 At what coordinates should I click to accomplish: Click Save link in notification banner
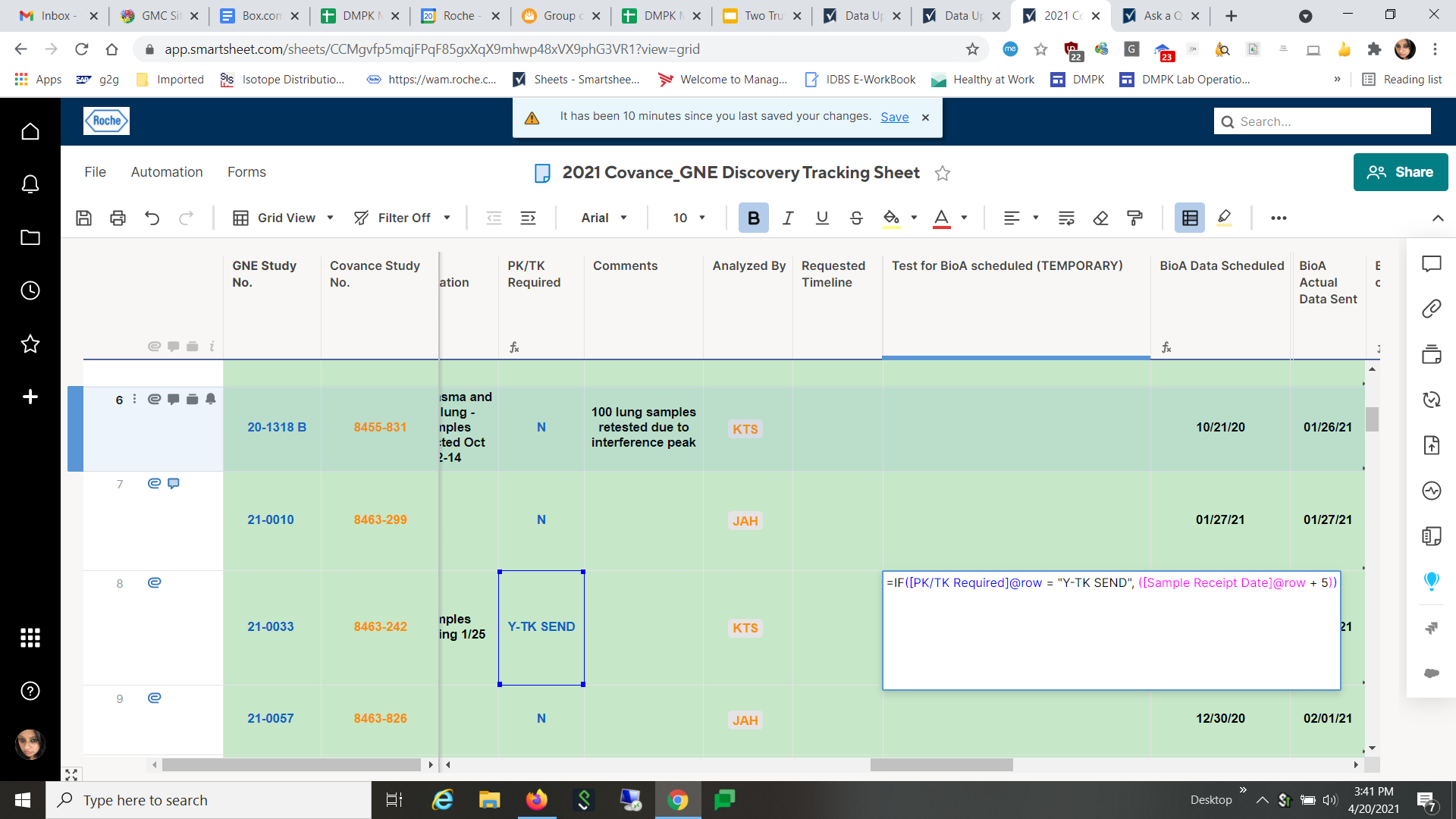click(x=894, y=117)
